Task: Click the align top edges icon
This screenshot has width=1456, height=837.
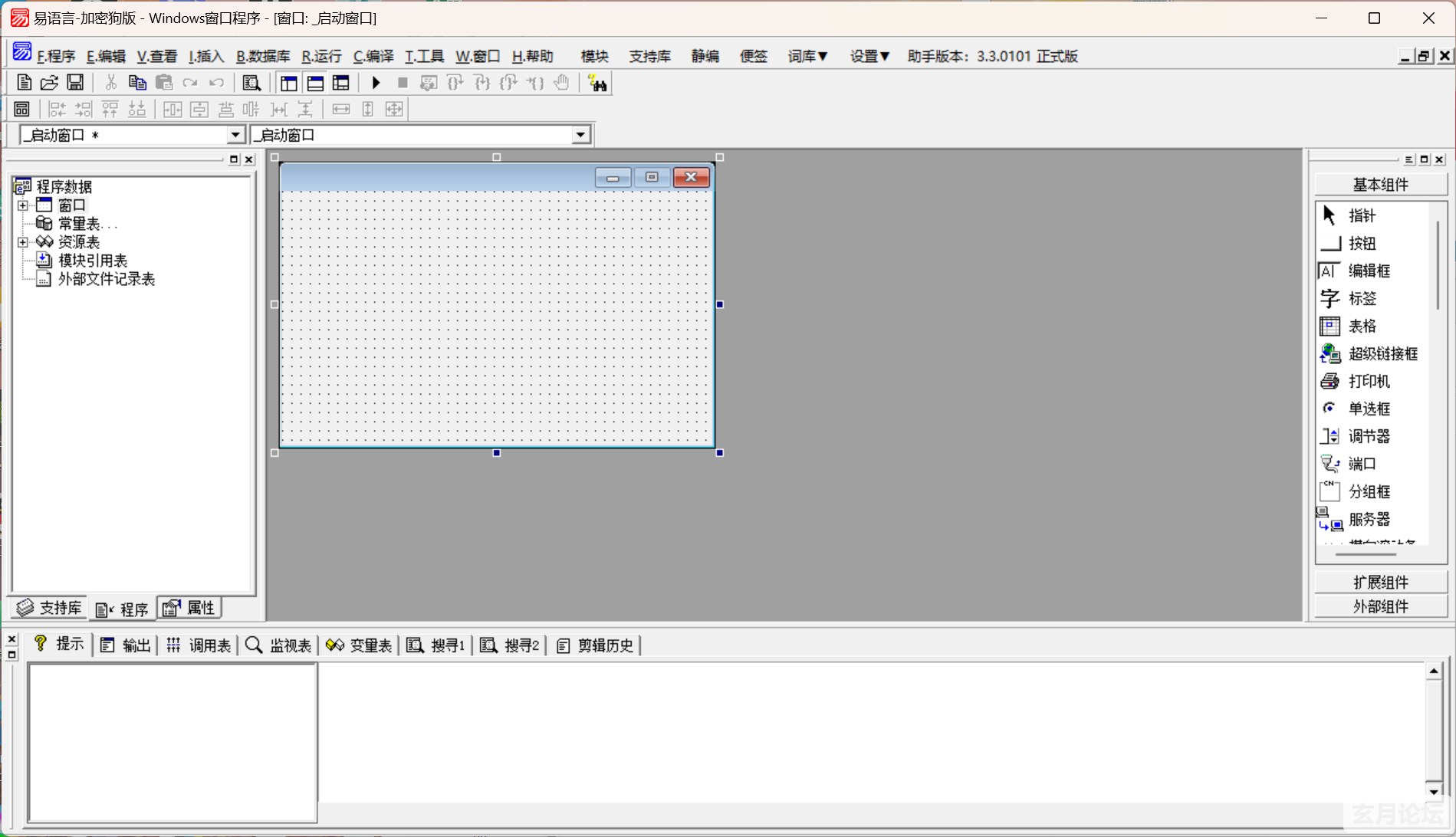Action: pos(110,110)
